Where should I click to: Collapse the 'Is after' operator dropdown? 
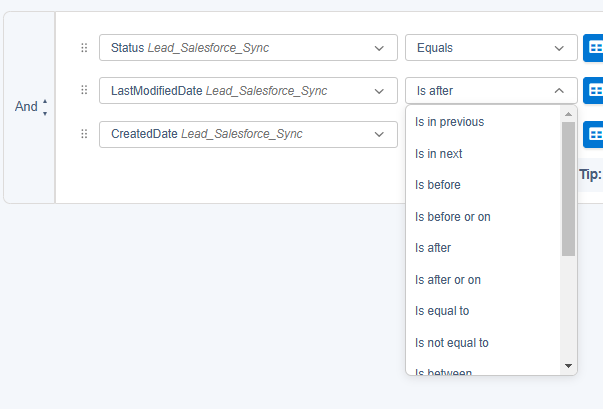(490, 91)
